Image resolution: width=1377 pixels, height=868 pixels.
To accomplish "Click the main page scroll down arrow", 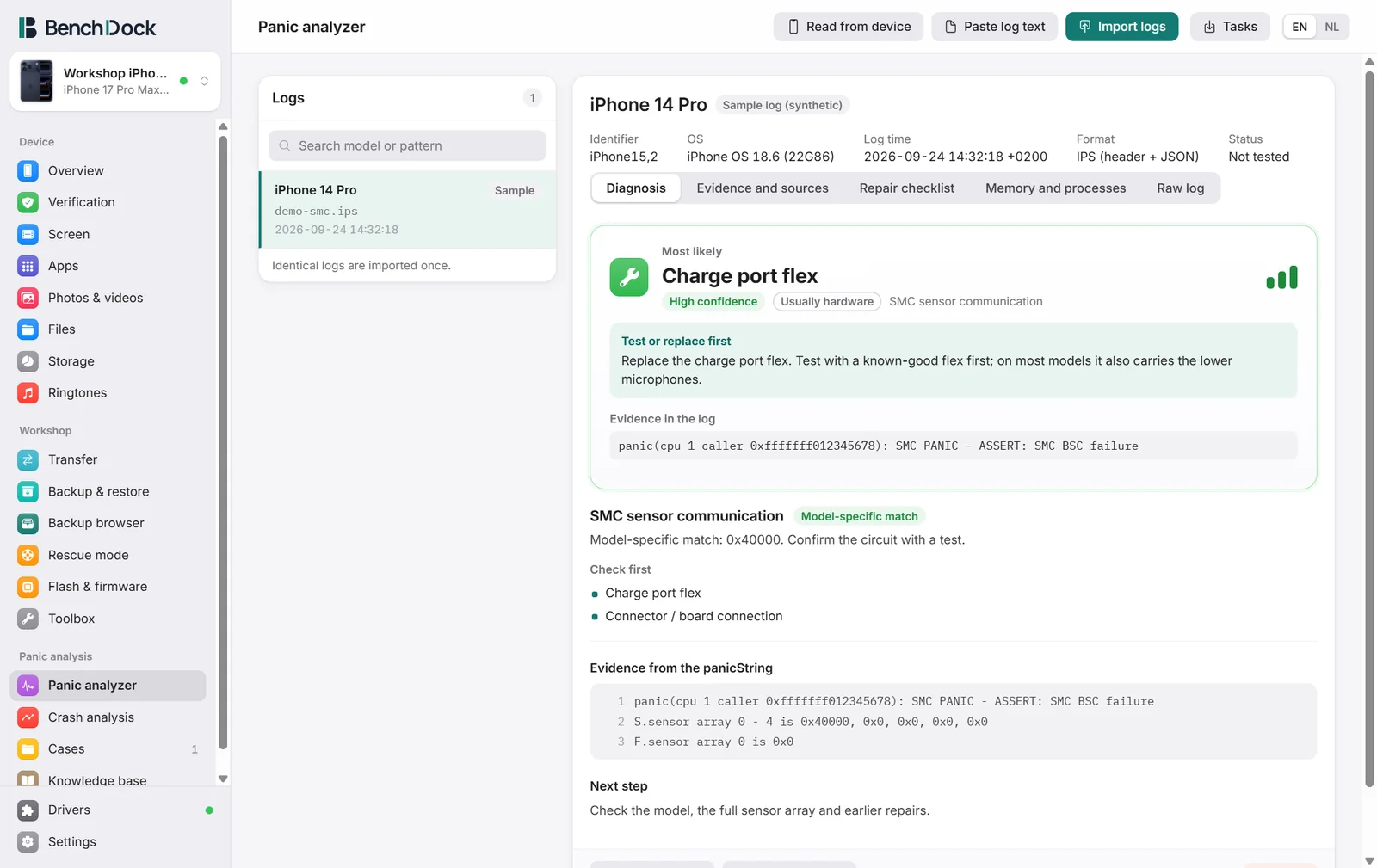I will [x=1369, y=860].
